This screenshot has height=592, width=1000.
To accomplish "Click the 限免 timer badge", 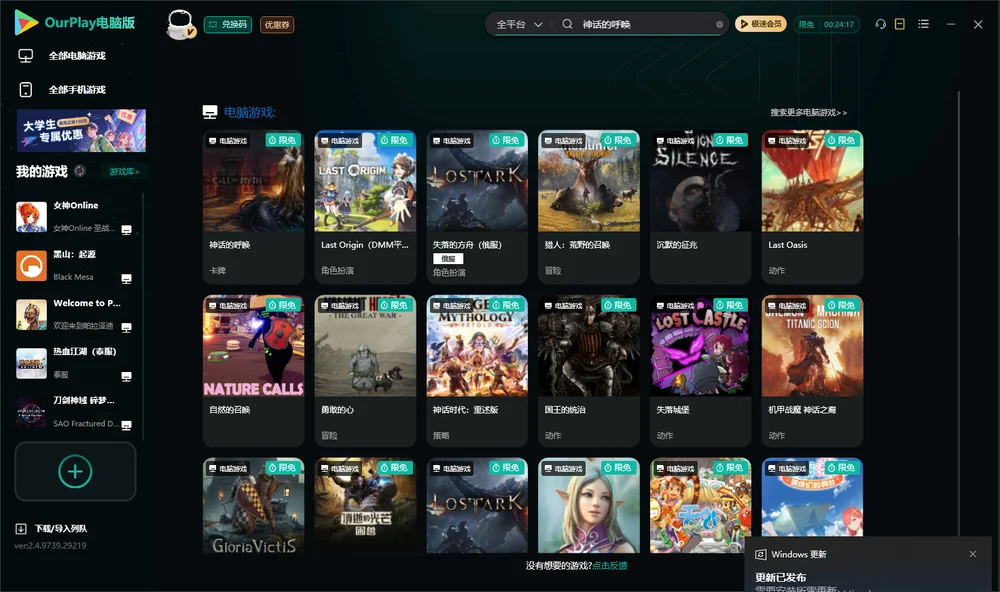I will pyautogui.click(x=826, y=24).
